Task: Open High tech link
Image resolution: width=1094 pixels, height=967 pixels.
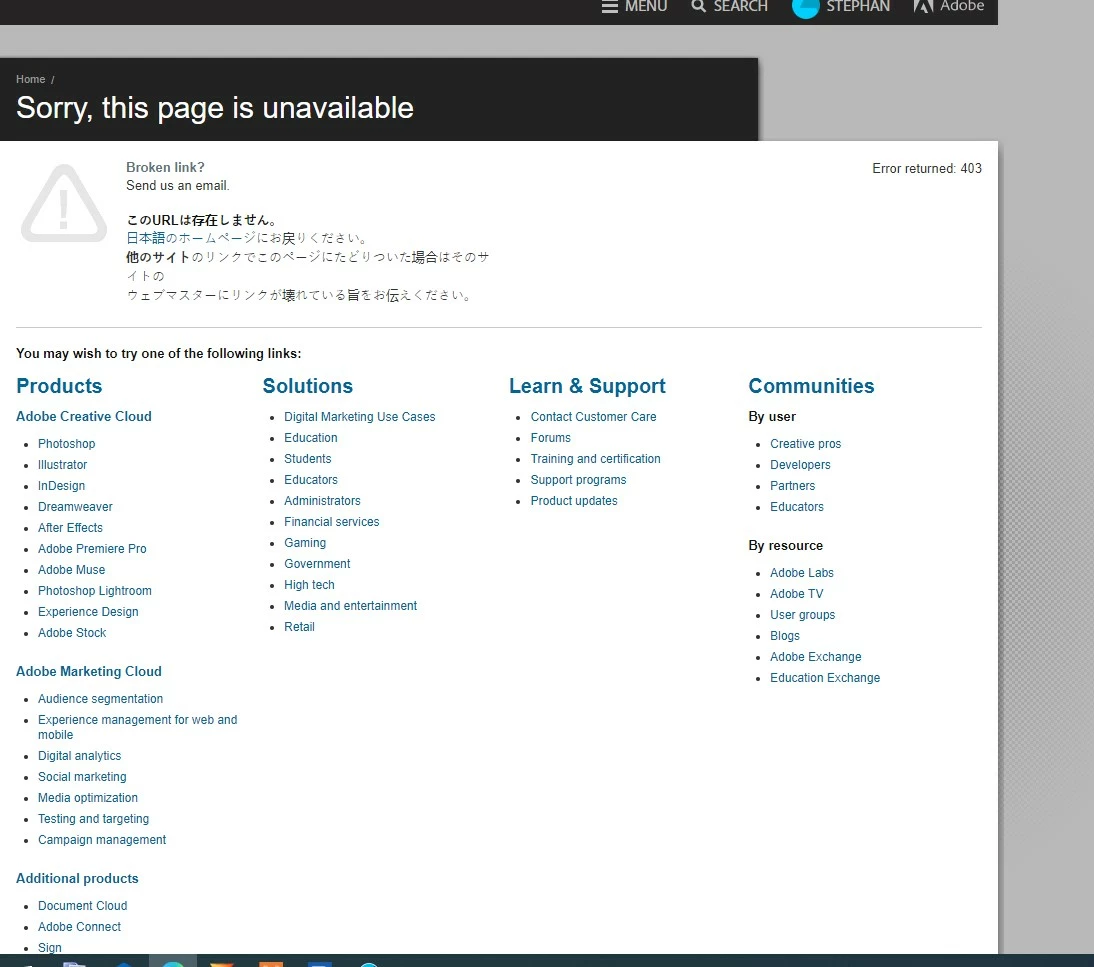Action: coord(309,585)
